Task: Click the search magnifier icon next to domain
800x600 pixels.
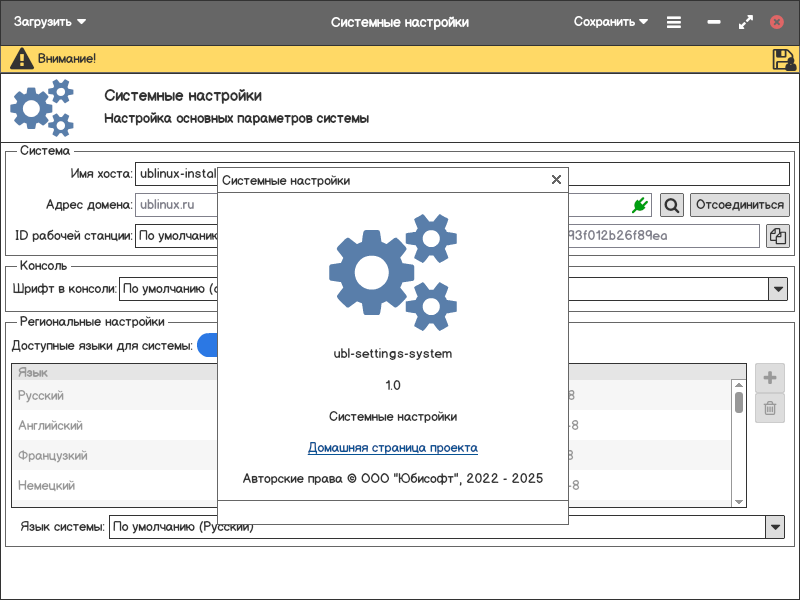Action: (x=672, y=205)
